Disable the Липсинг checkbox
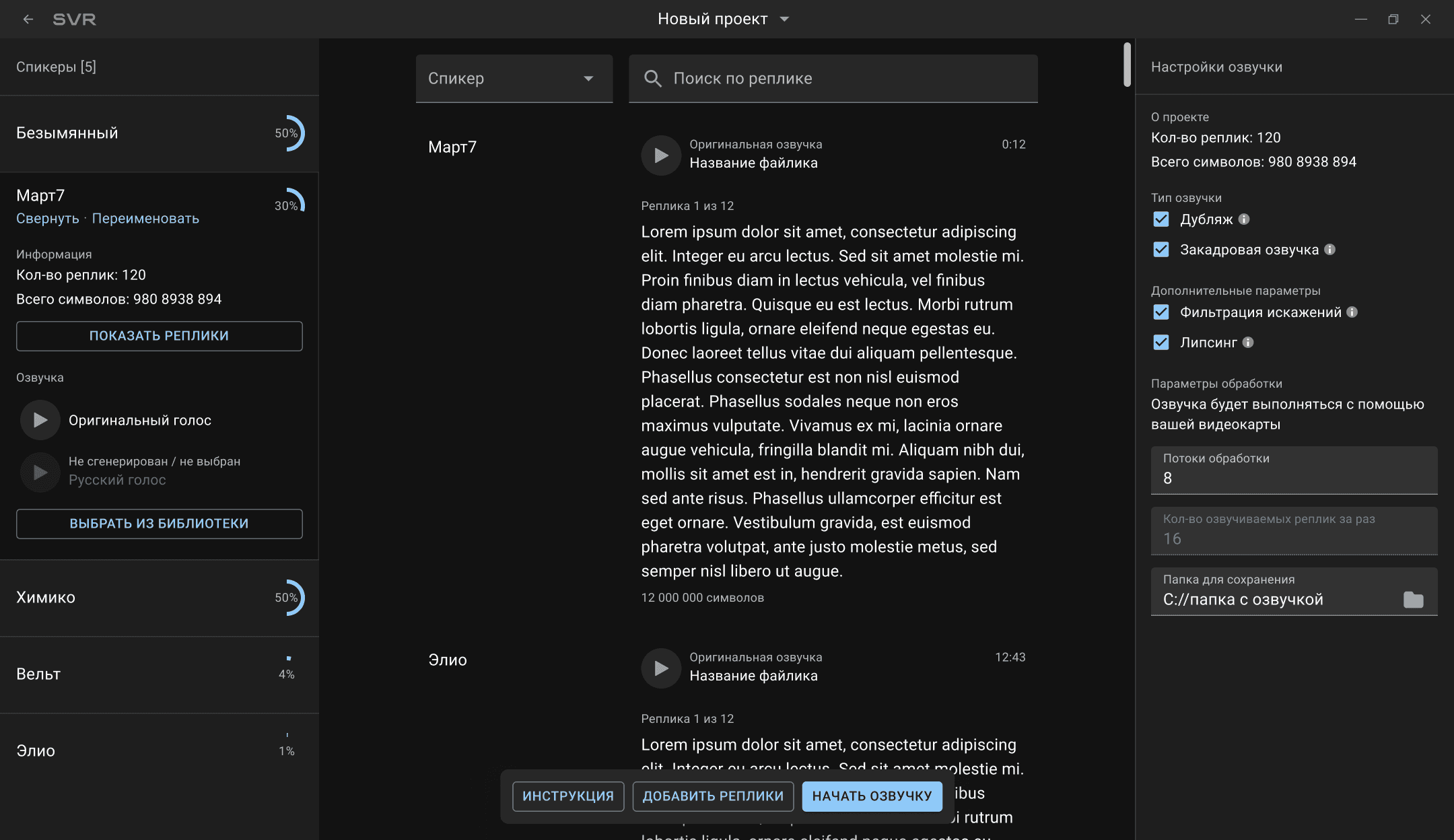 click(1161, 343)
